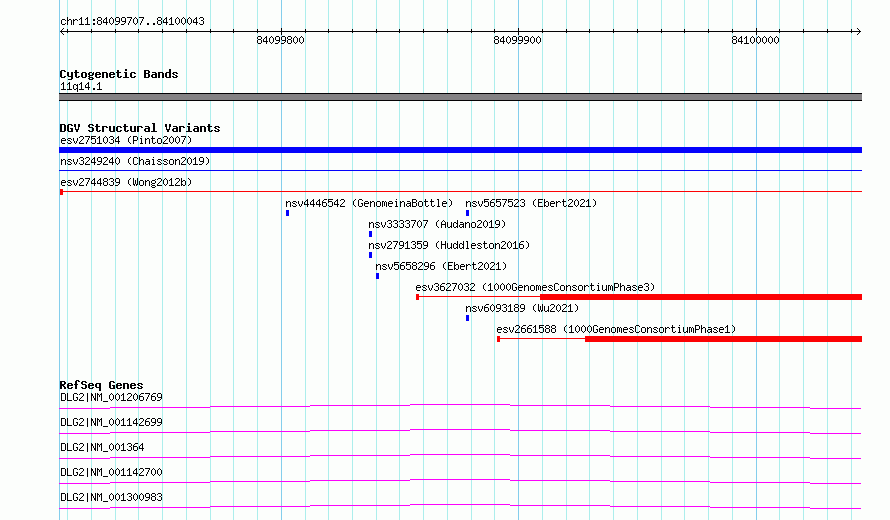890x520 pixels.
Task: Open gene DLG2|NM_001300983 label
Action: tap(111, 497)
